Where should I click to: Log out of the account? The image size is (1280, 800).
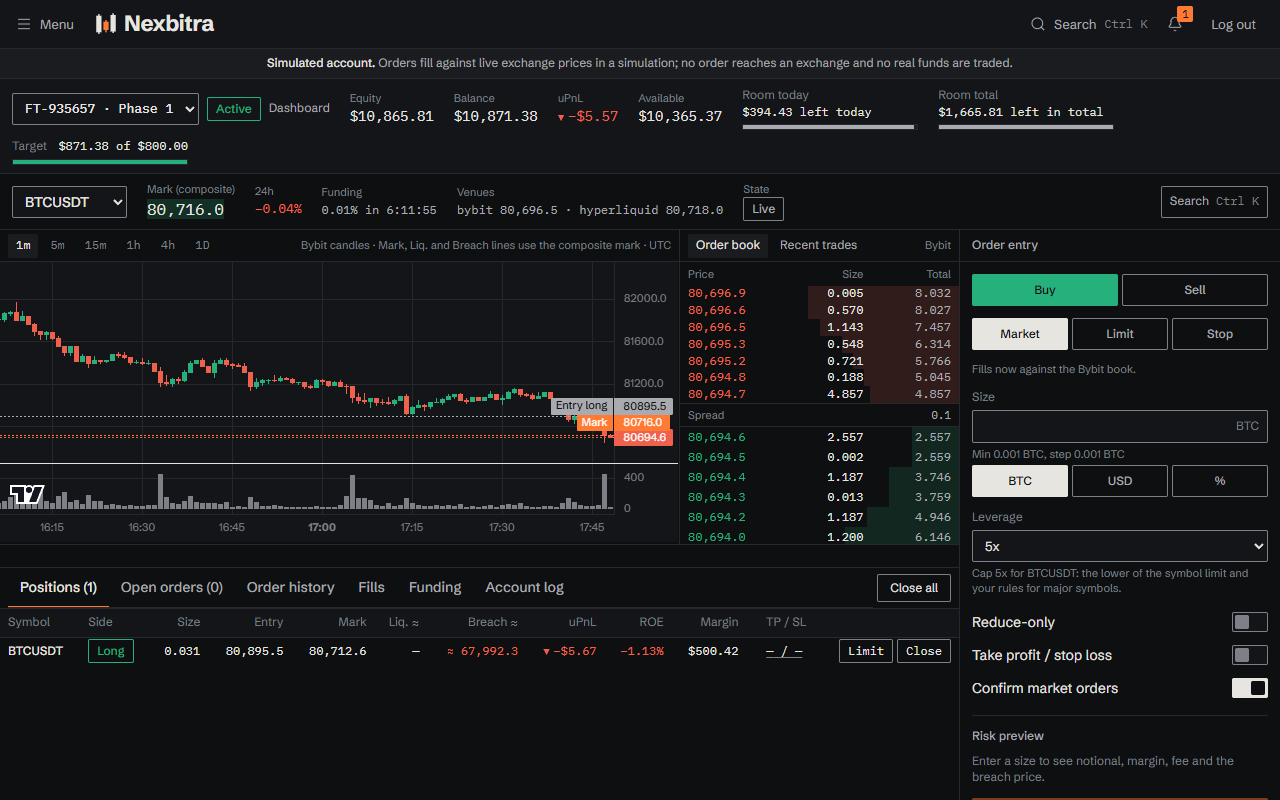1233,24
